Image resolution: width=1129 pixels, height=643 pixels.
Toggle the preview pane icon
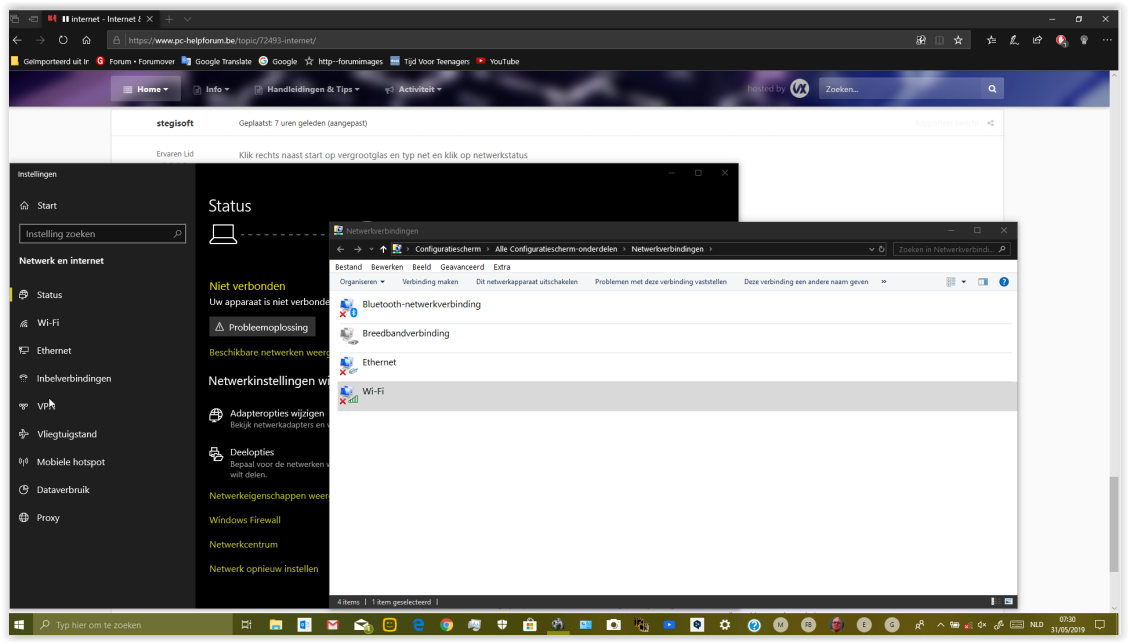(983, 282)
